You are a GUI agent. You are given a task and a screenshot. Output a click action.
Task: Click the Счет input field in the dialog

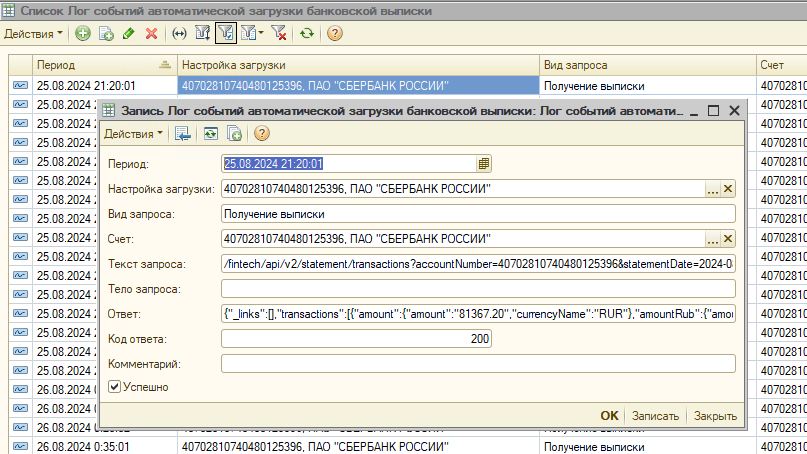463,239
